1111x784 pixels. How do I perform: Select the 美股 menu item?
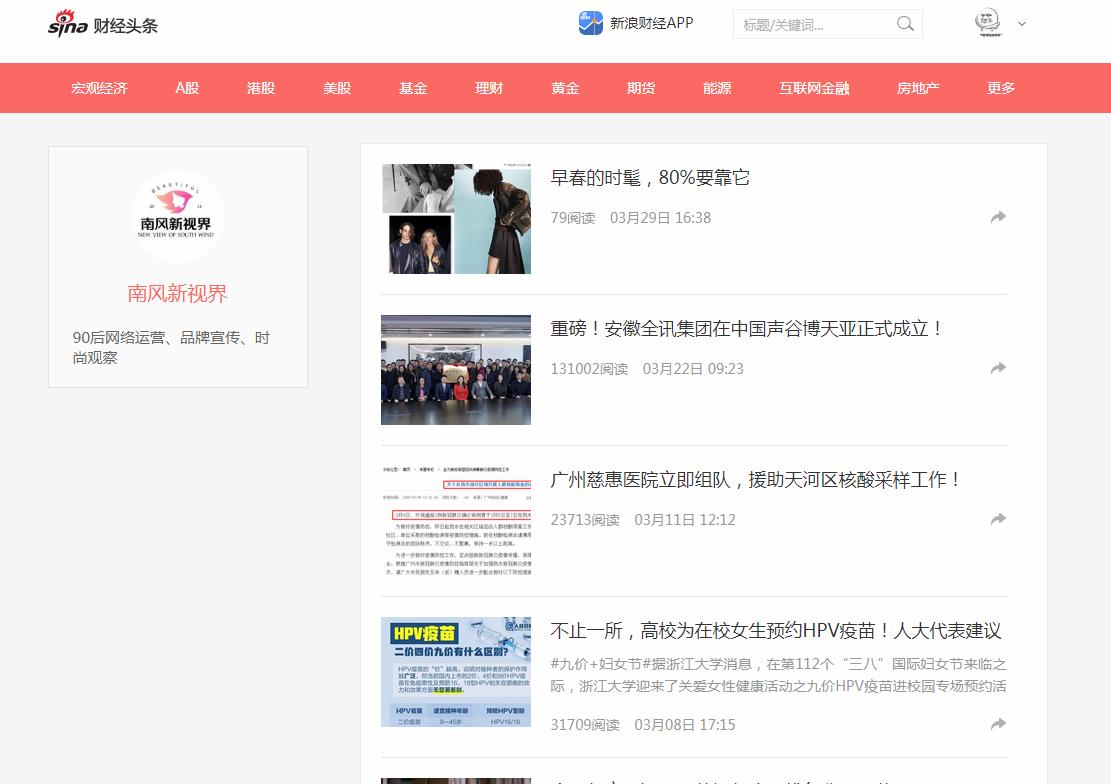(x=337, y=88)
